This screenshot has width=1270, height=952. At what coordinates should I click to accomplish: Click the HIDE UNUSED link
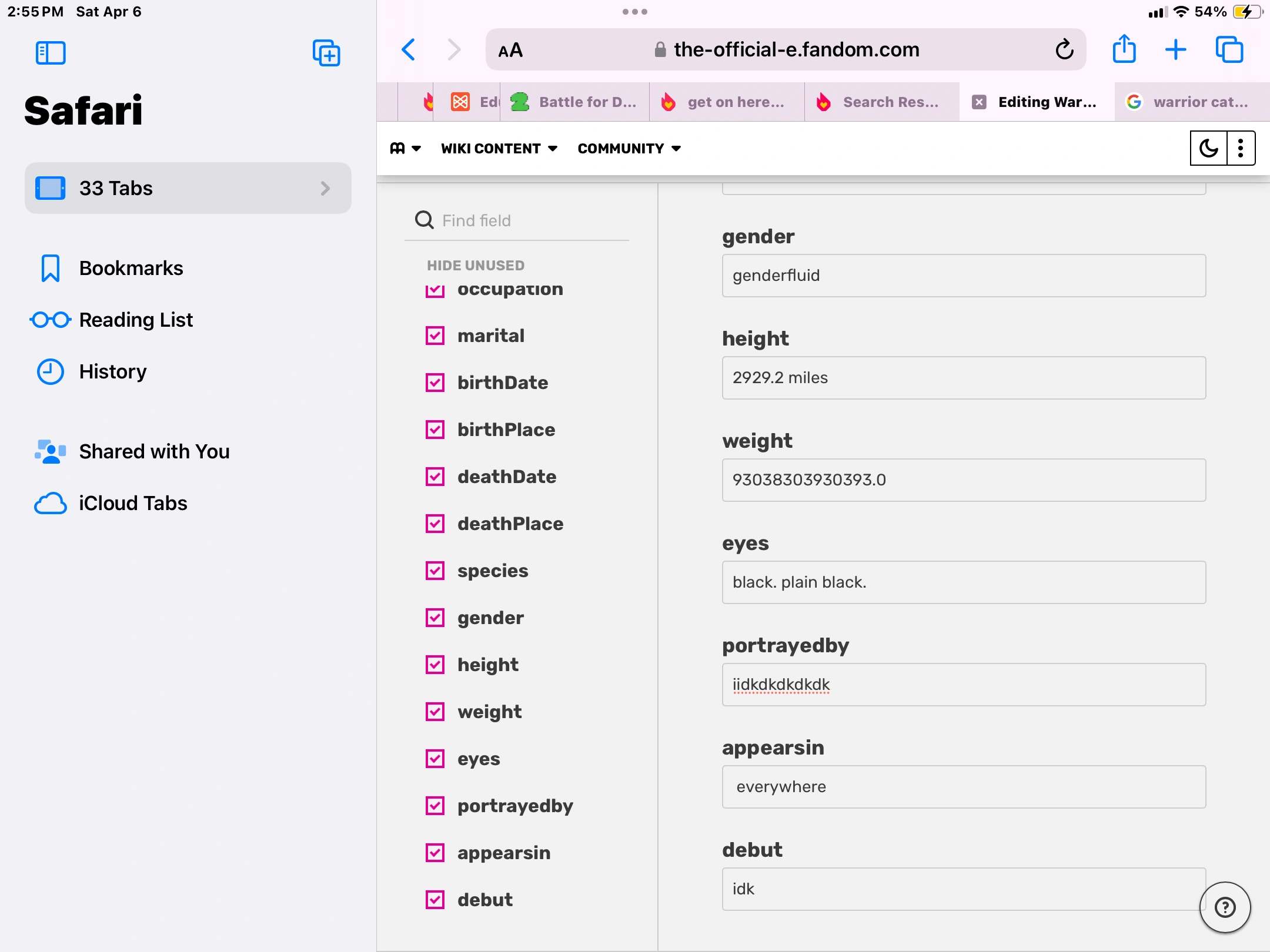[x=476, y=266]
